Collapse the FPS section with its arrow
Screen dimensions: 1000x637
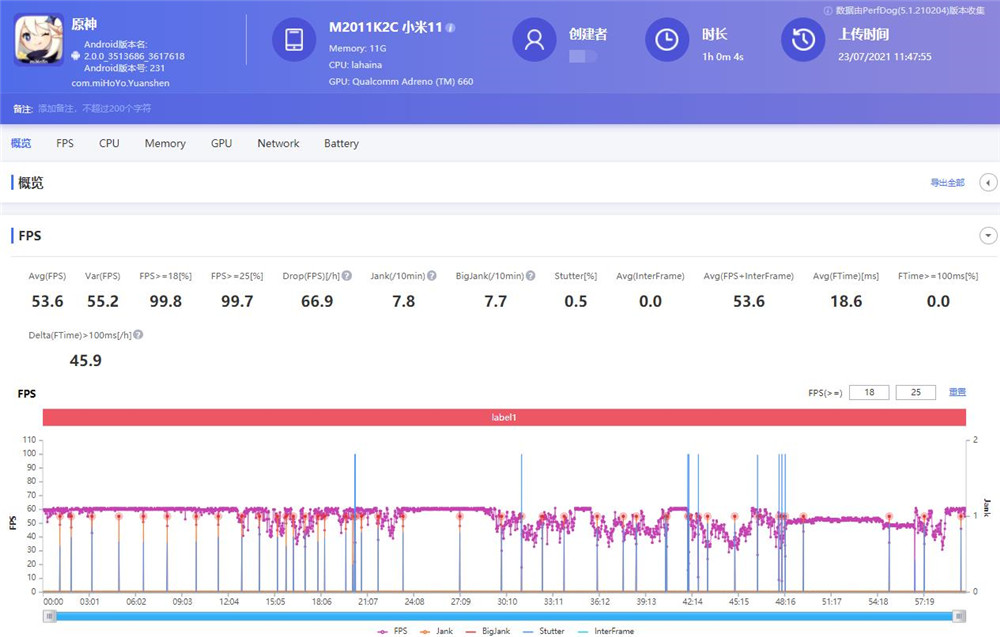tap(988, 235)
